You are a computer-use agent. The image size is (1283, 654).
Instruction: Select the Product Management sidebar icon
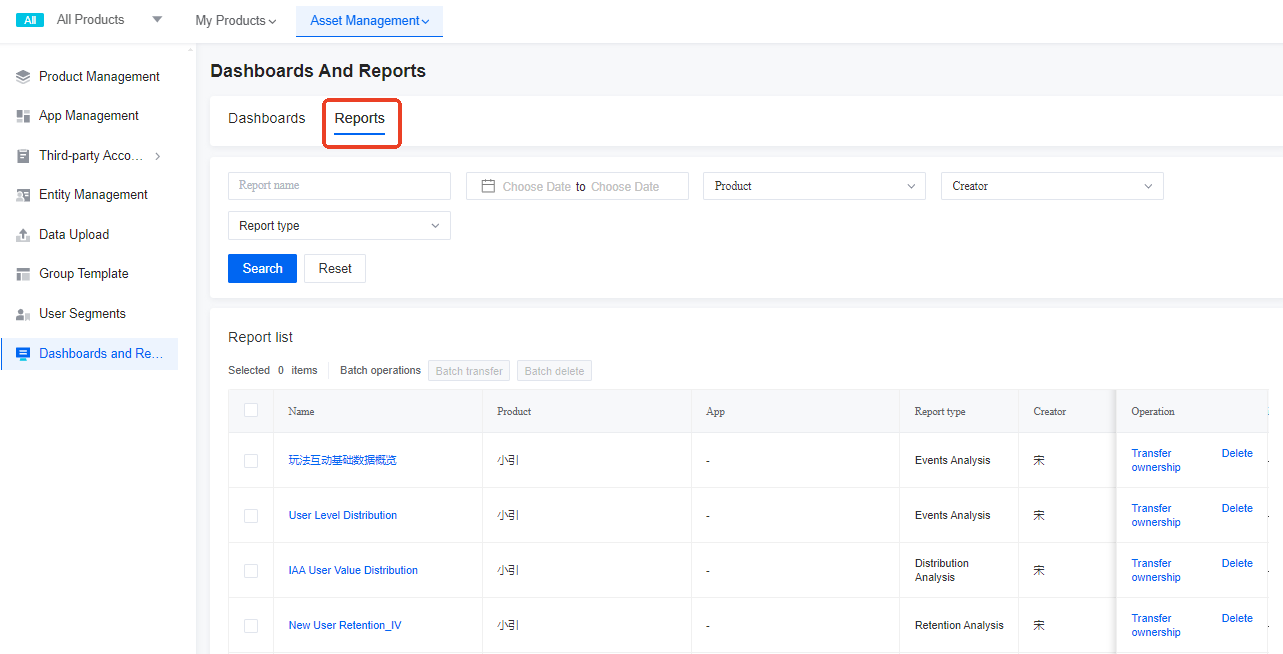[21, 76]
